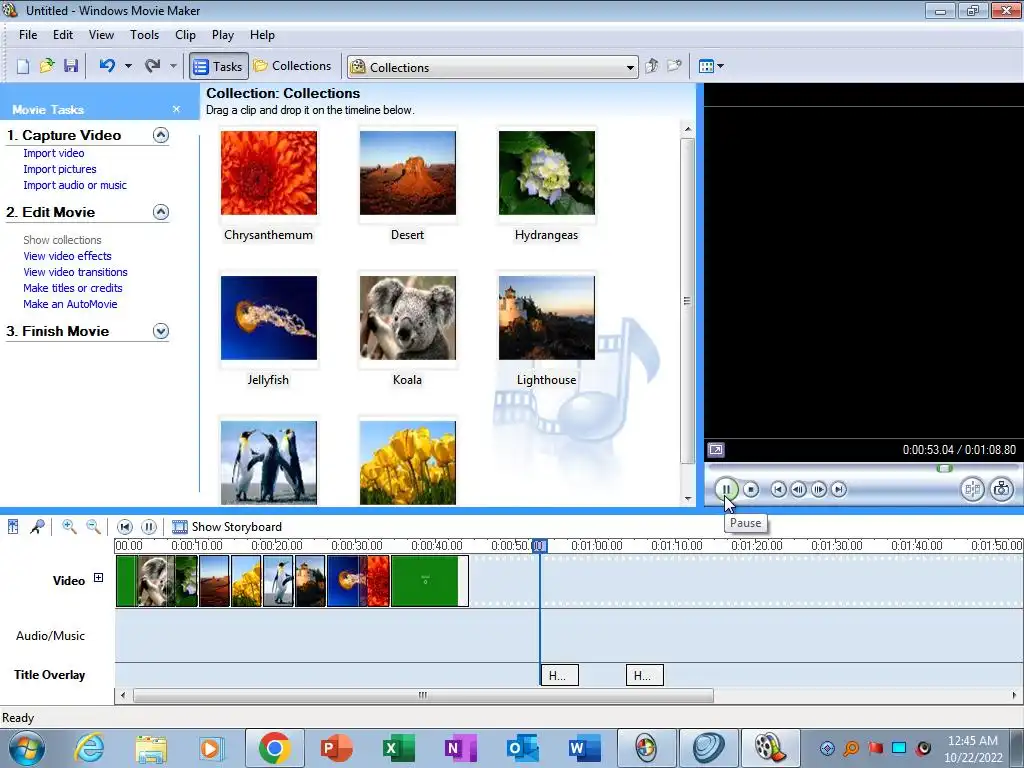The height and width of the screenshot is (768, 1024).
Task: Open the Redo history dropdown arrow
Action: [x=173, y=66]
